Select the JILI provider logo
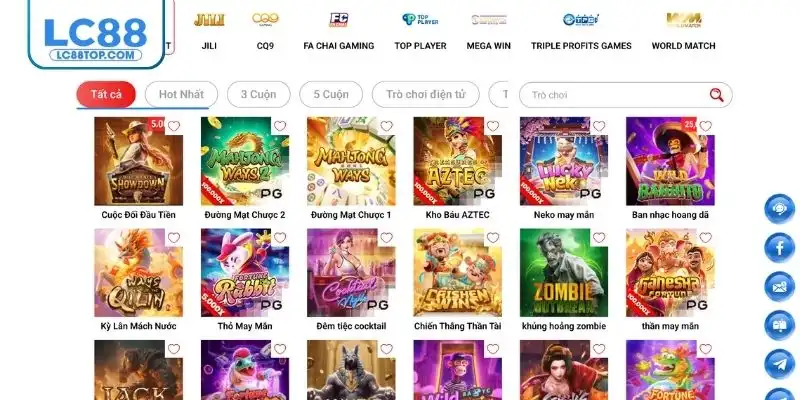The width and height of the screenshot is (800, 400). [x=209, y=20]
